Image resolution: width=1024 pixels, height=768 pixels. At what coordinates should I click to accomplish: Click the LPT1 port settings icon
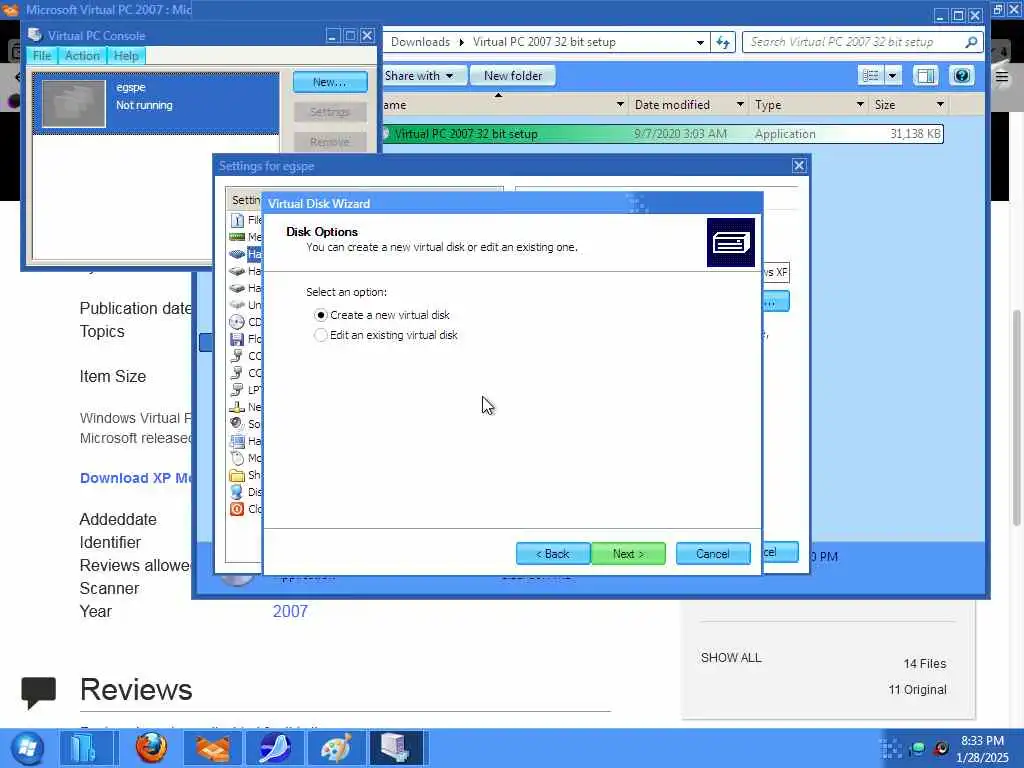[237, 390]
